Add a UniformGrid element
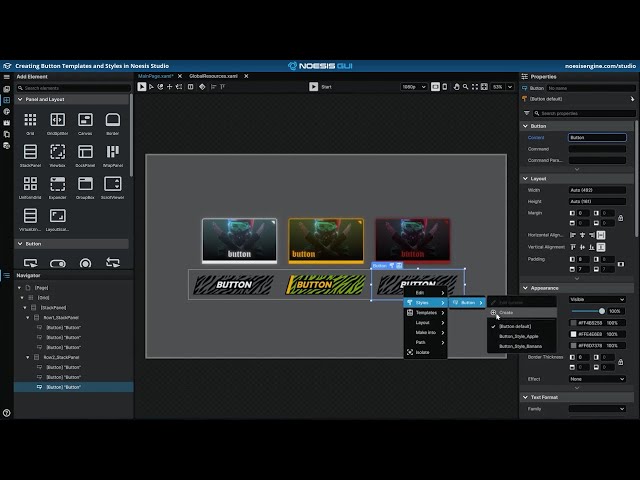The width and height of the screenshot is (640, 480). [30, 187]
